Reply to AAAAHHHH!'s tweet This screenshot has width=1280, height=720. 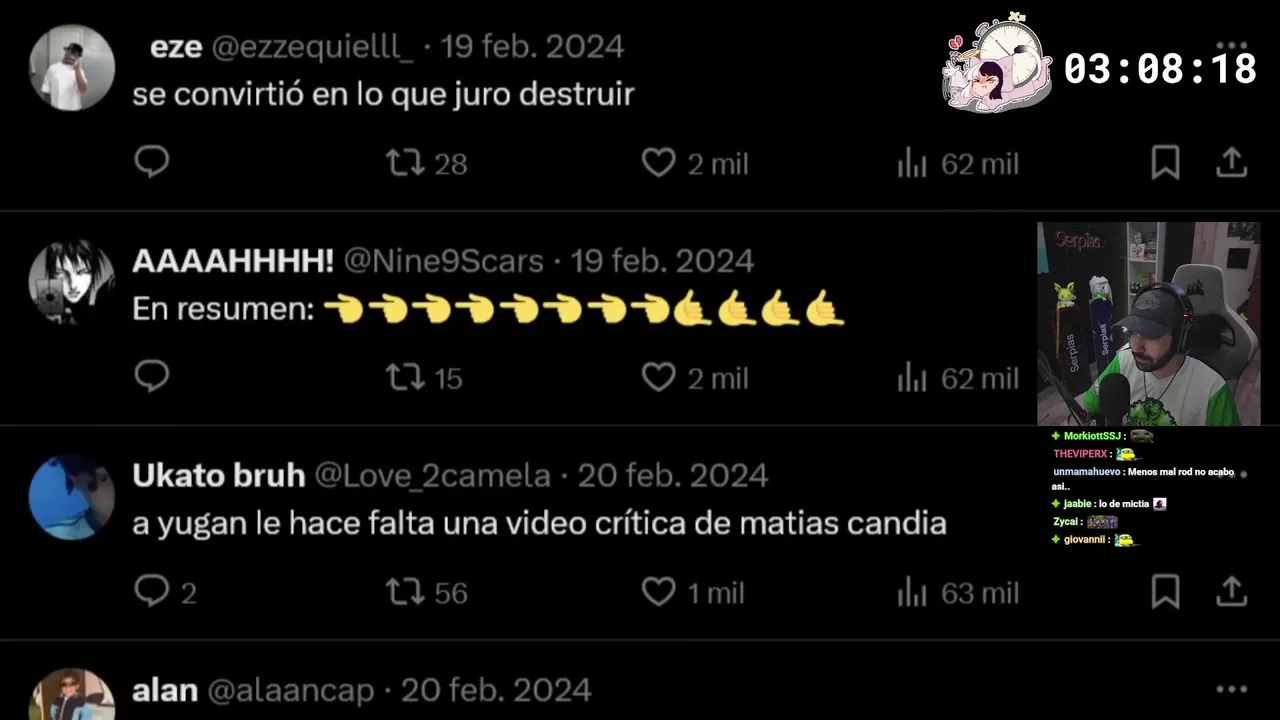pos(152,377)
